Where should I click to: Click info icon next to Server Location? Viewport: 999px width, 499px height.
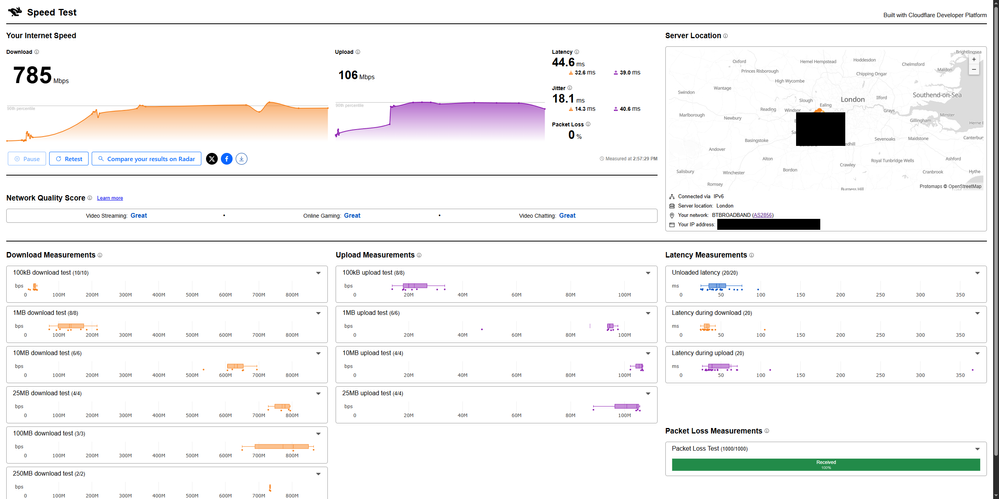[726, 36]
